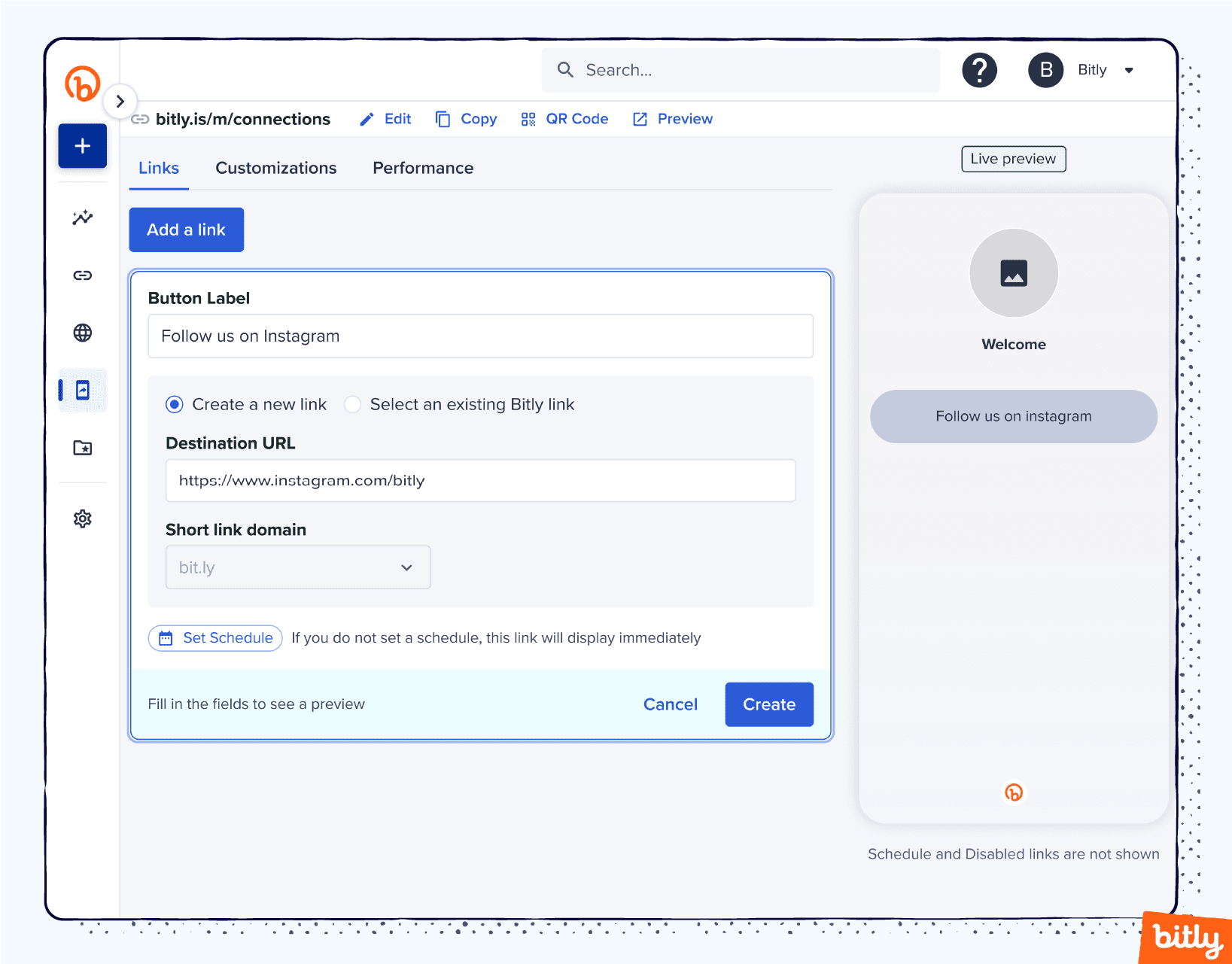The width and height of the screenshot is (1232, 964).
Task: Open the Settings gear icon
Action: [82, 518]
